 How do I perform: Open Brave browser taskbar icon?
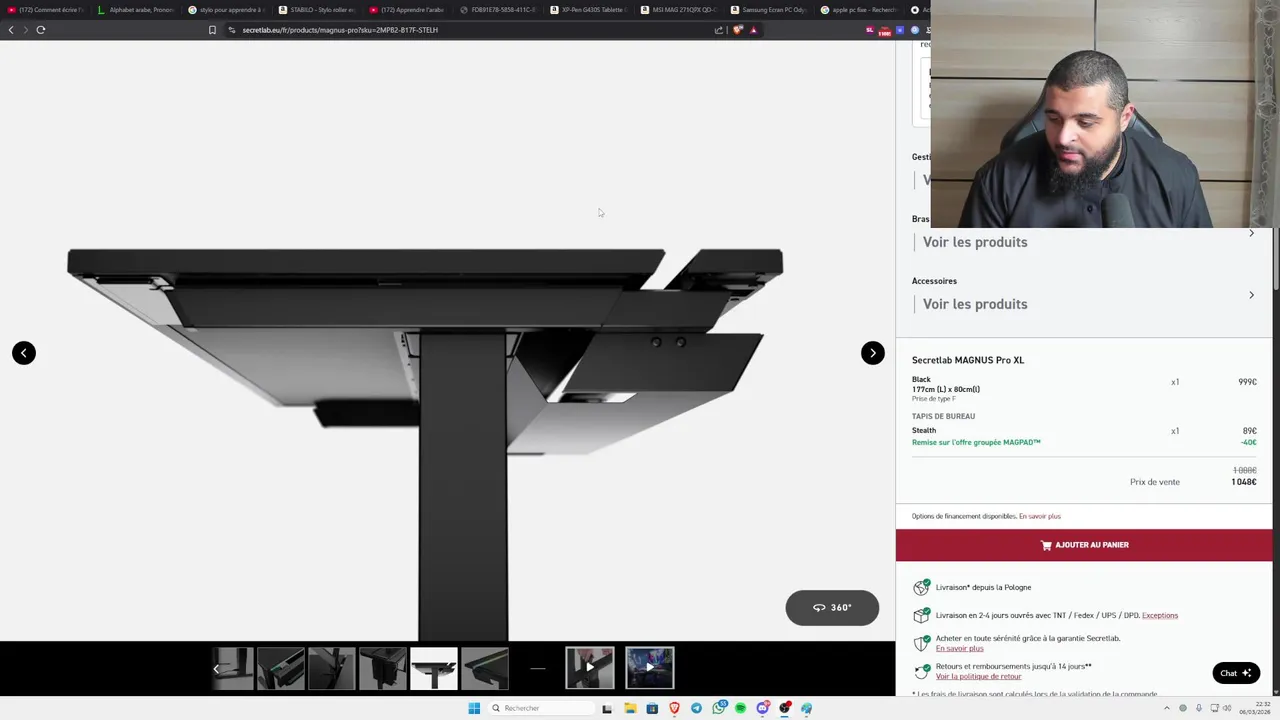[674, 708]
